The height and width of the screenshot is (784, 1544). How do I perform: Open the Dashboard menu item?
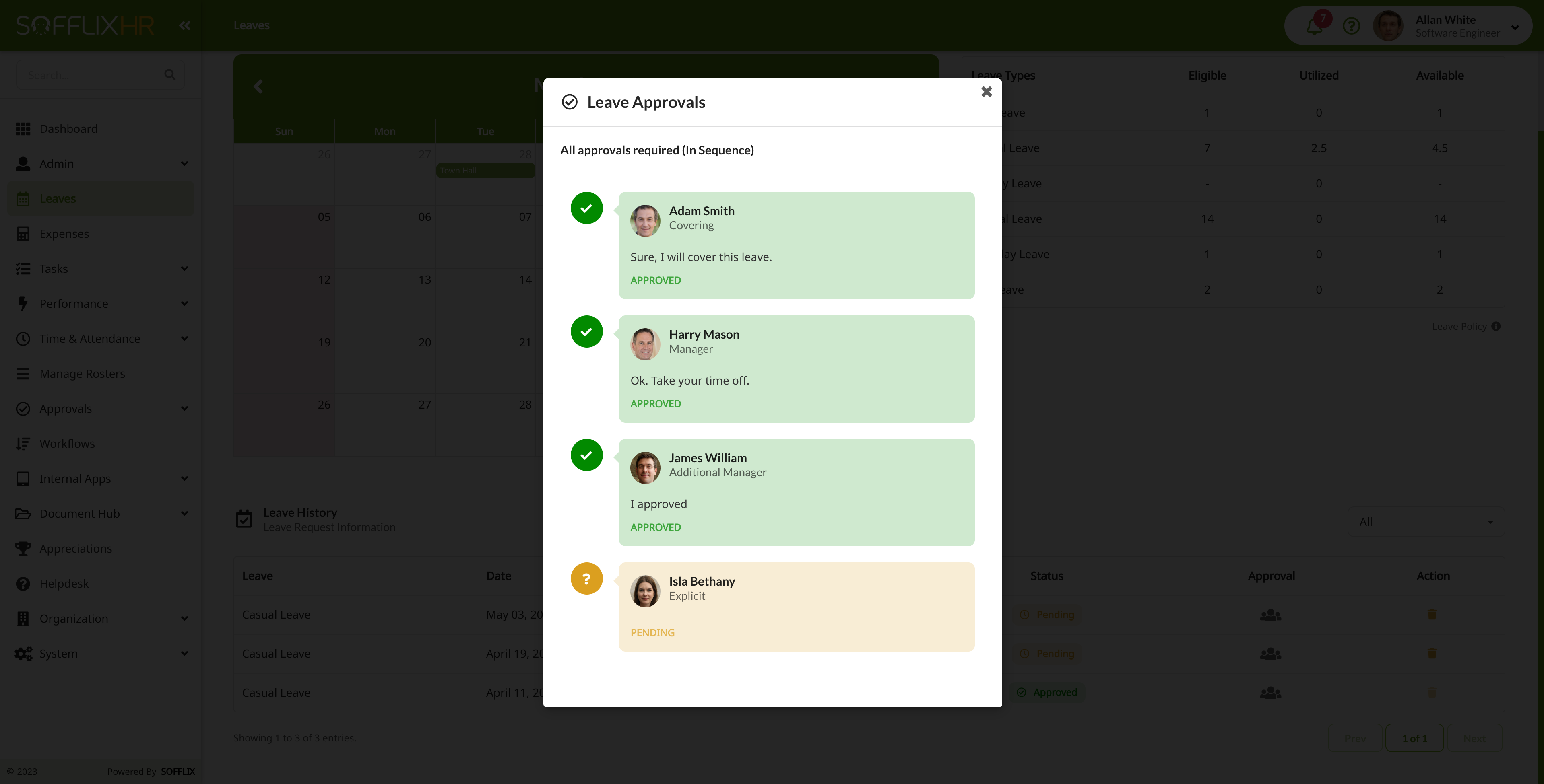point(68,129)
